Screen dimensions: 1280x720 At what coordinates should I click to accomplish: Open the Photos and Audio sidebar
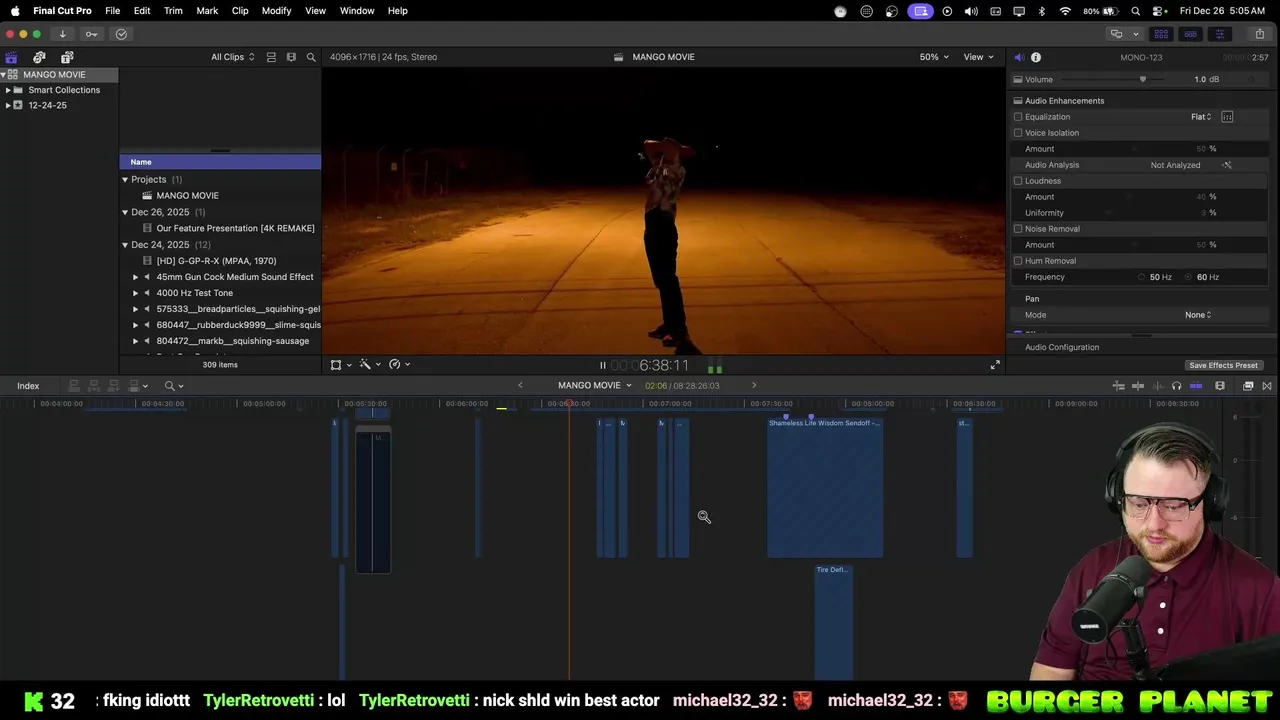coord(39,57)
